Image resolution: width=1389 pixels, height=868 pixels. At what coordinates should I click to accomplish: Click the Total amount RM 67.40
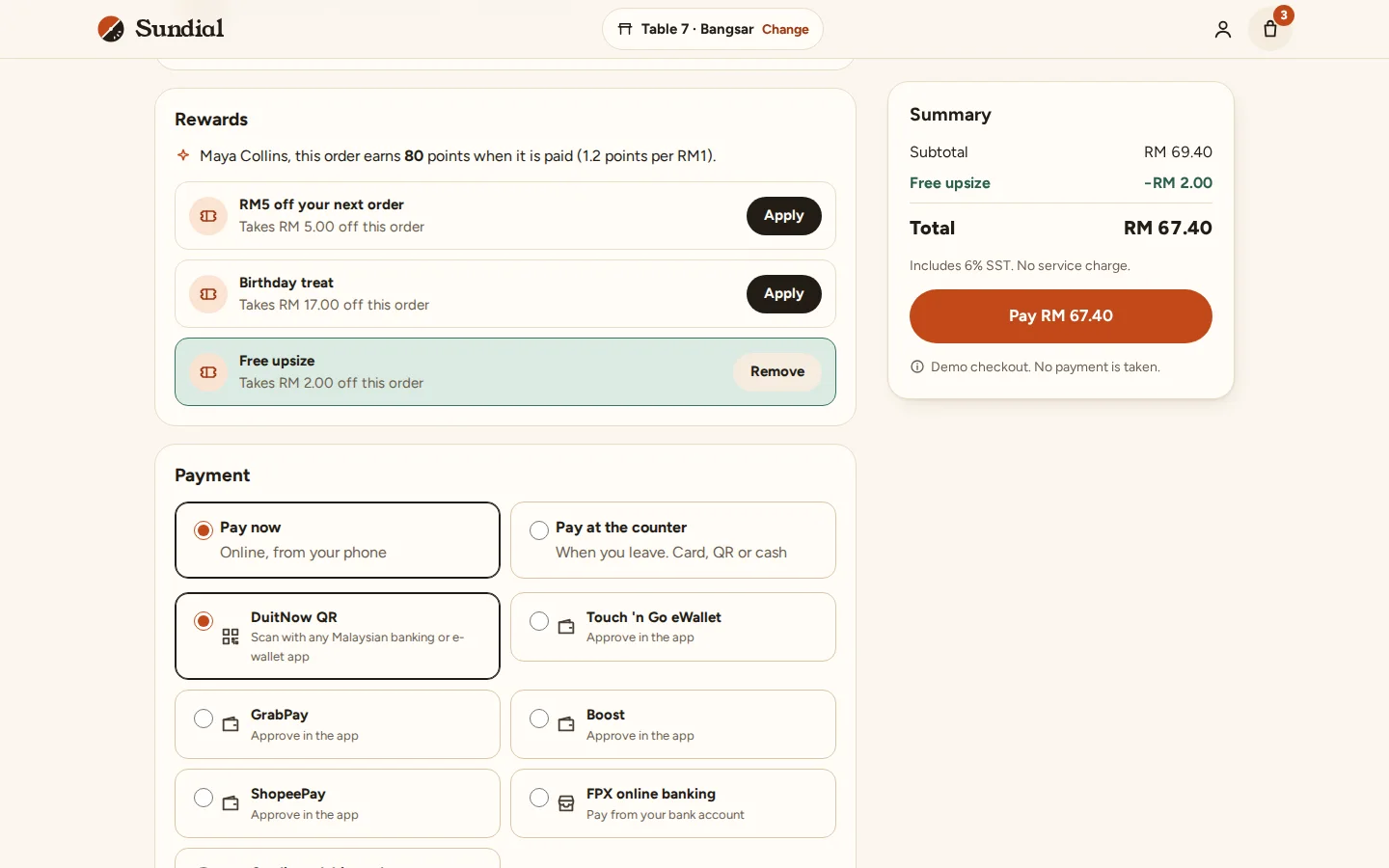1168,229
